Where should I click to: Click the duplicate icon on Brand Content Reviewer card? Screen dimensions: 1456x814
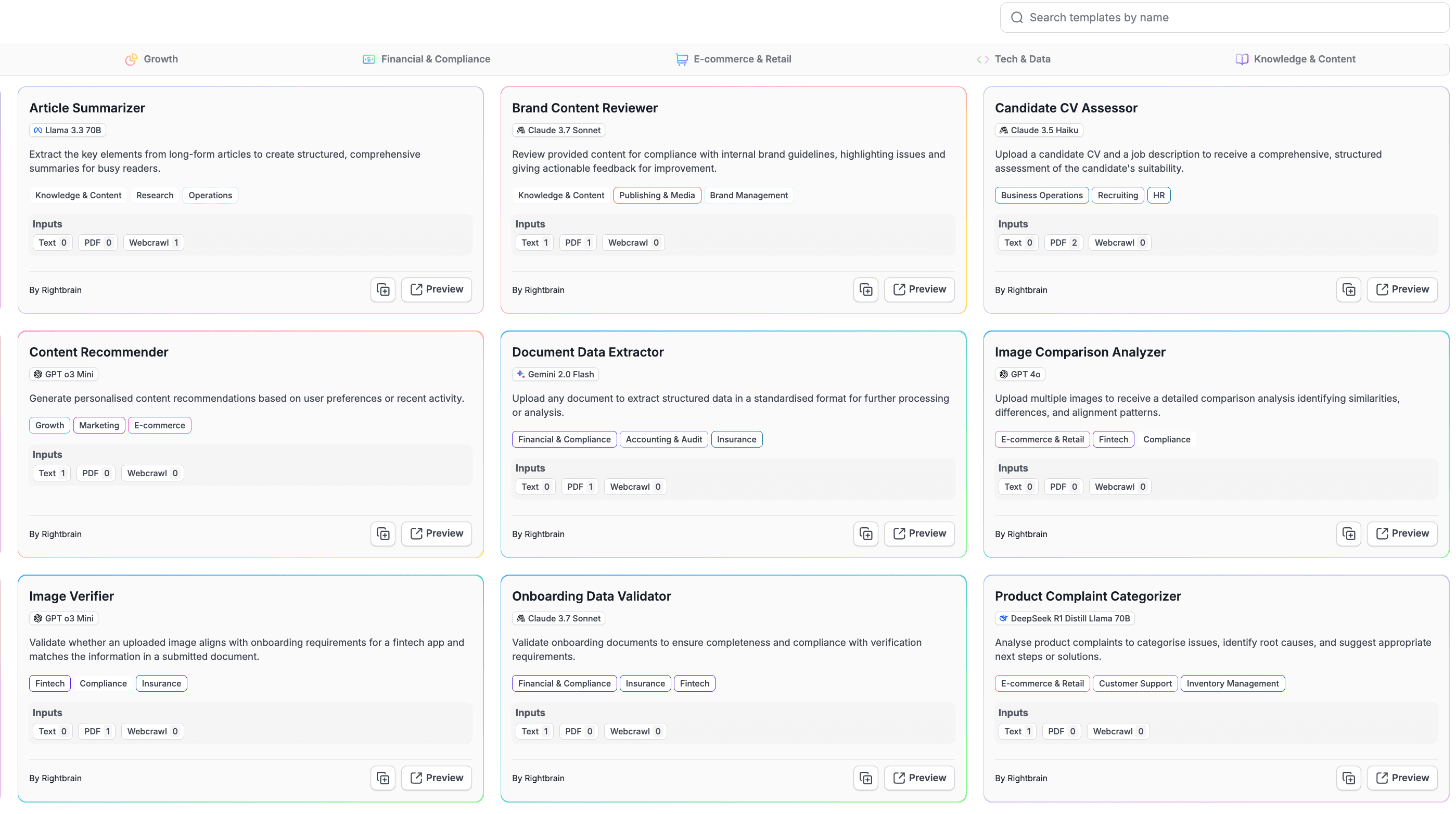(865, 290)
